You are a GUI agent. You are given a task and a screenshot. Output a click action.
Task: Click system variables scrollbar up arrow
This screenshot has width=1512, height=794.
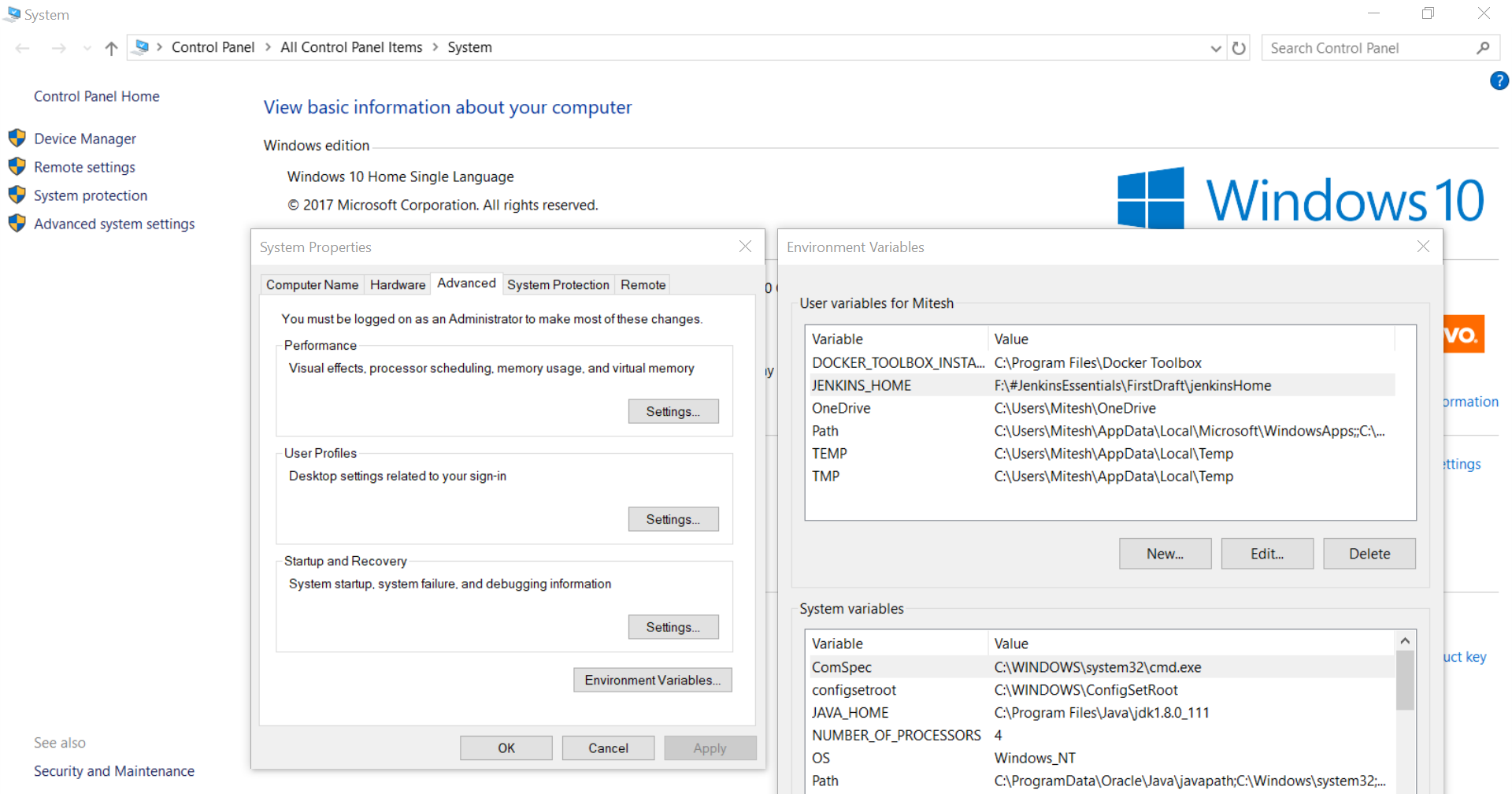tap(1405, 641)
